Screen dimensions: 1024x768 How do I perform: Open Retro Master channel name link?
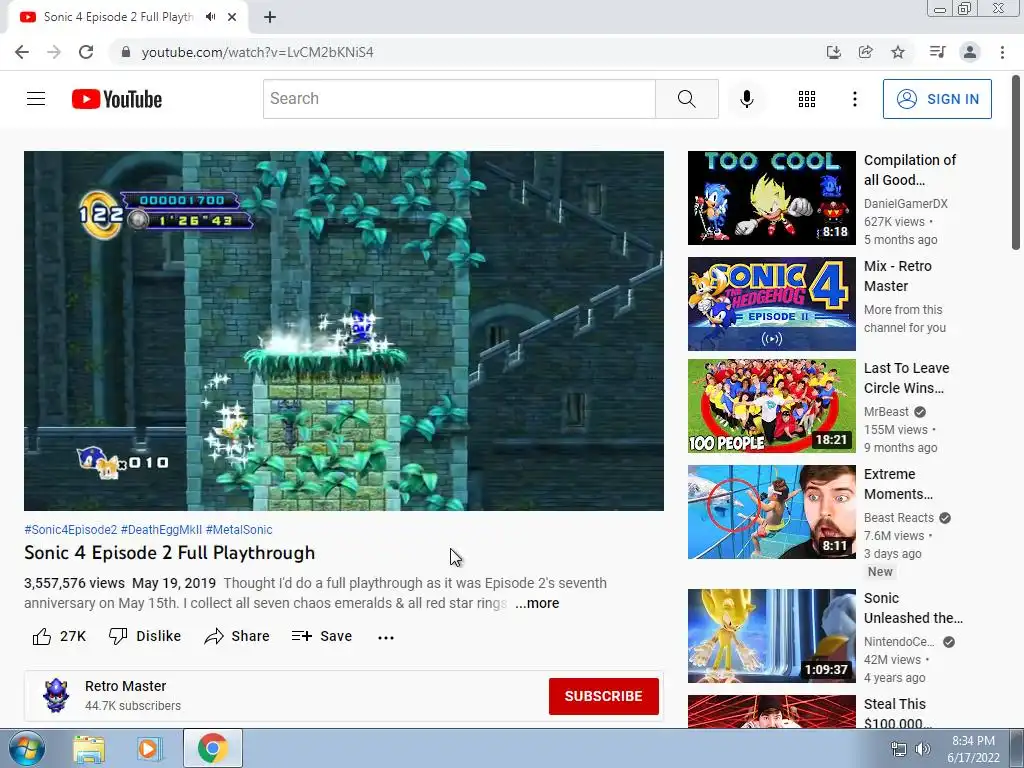pos(125,686)
